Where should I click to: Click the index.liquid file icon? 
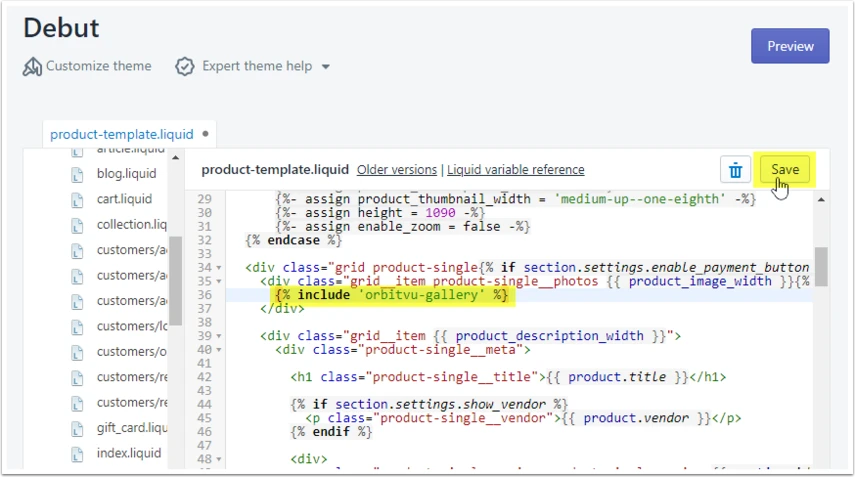tap(77, 454)
